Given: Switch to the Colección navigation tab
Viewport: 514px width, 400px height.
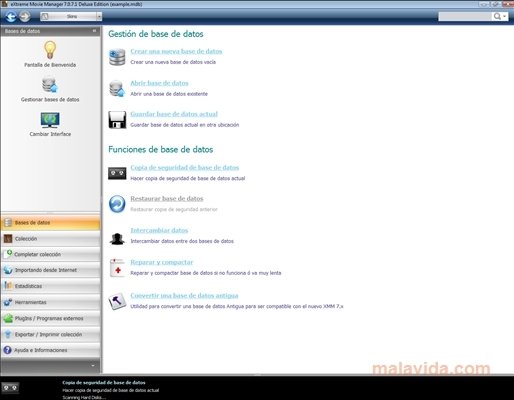Looking at the screenshot, I should [51, 239].
